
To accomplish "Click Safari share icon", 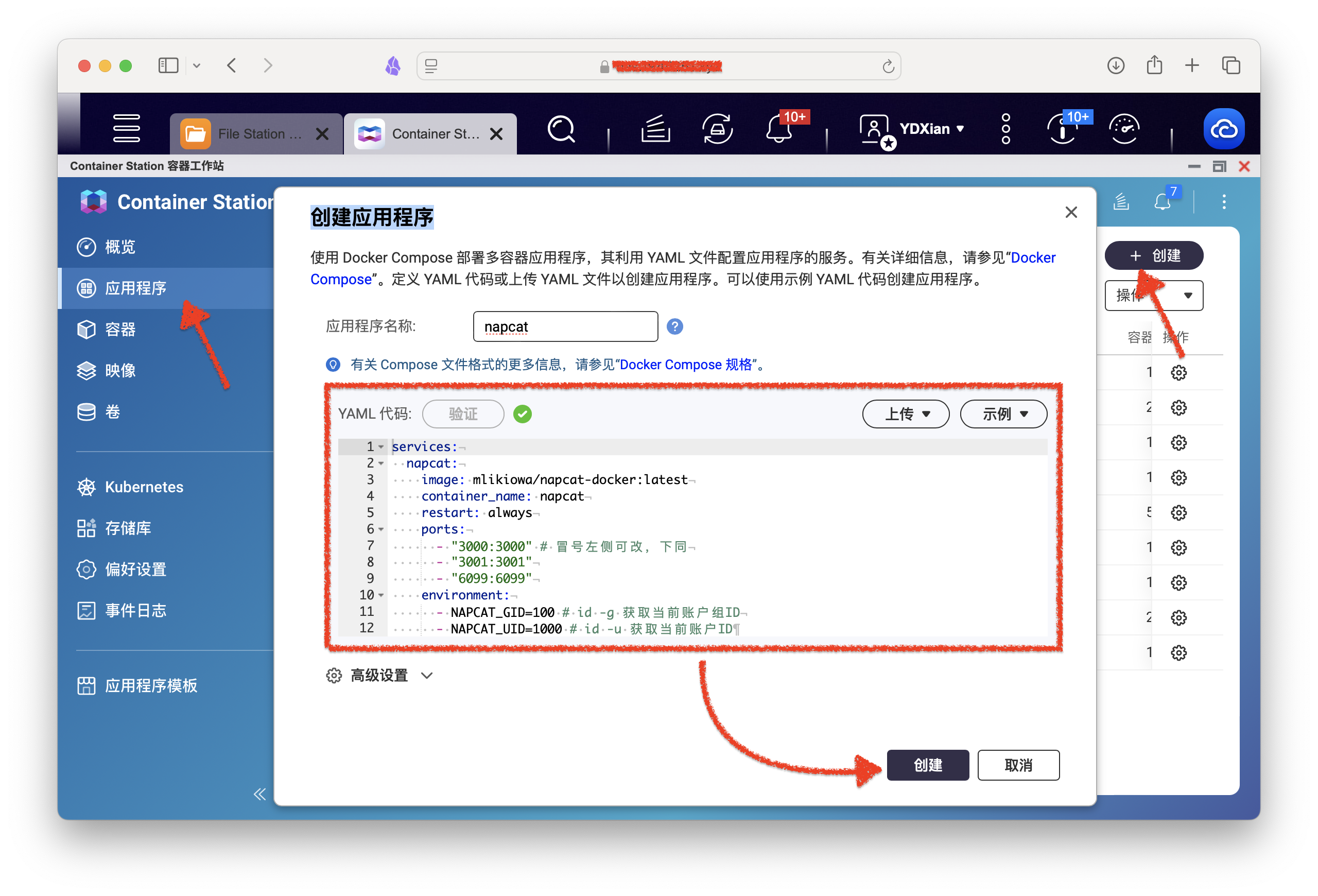I will (1154, 65).
